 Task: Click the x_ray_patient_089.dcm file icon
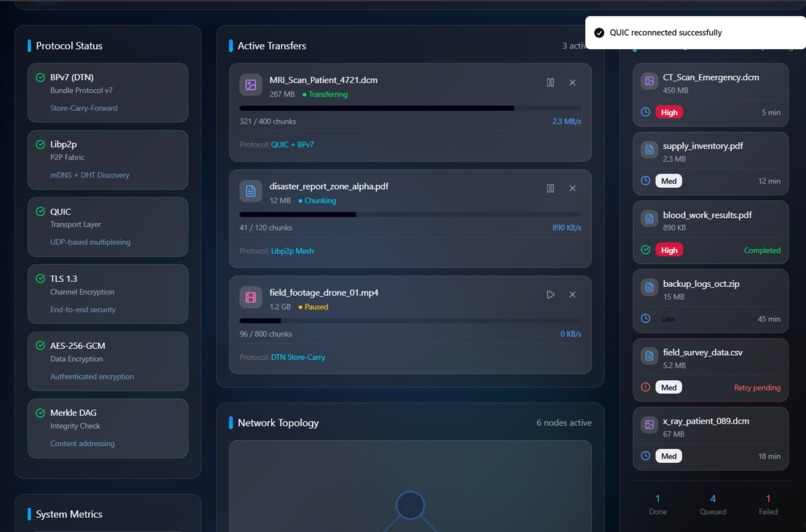tap(649, 425)
